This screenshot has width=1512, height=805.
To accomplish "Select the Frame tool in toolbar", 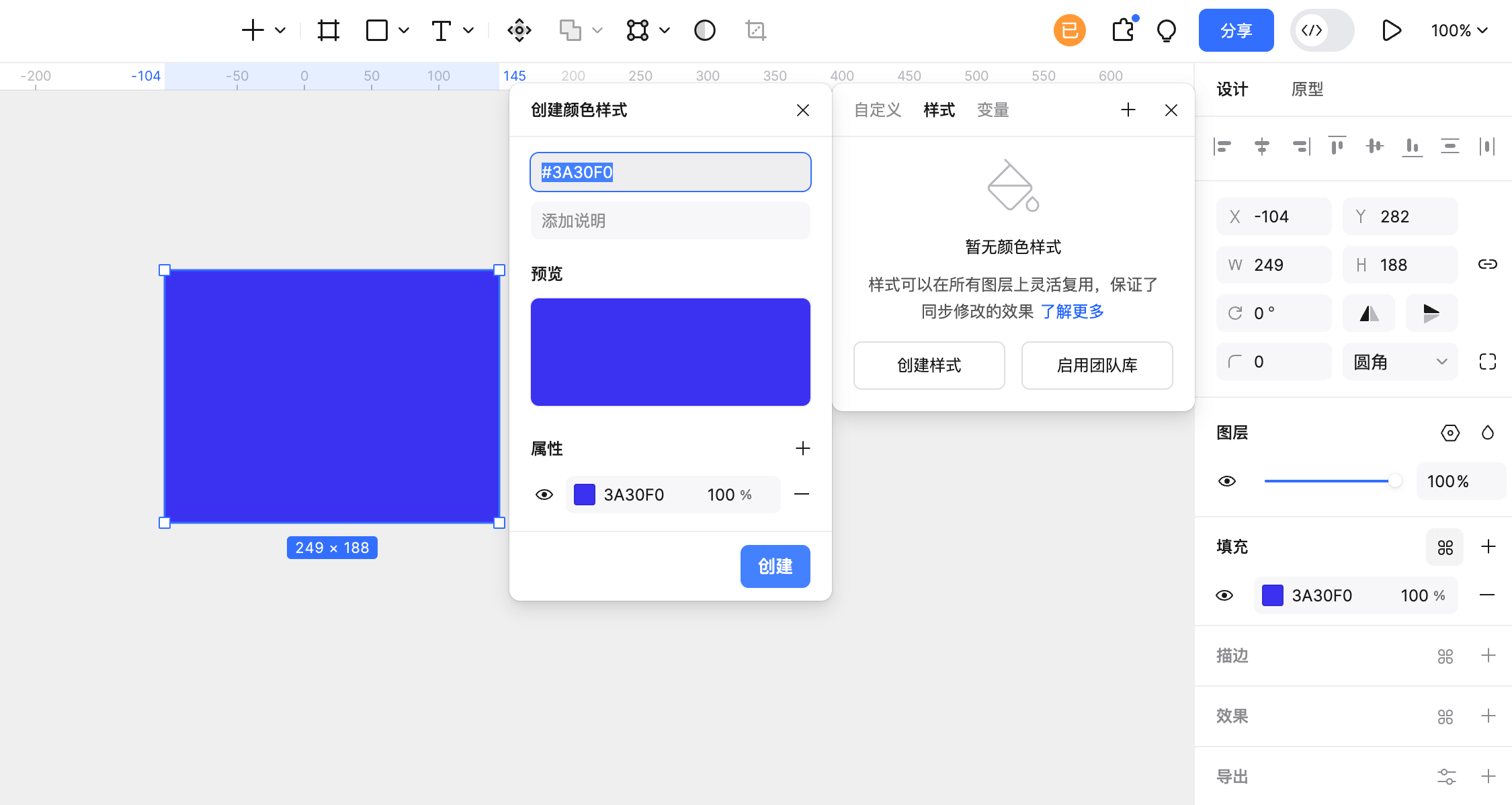I will (328, 30).
